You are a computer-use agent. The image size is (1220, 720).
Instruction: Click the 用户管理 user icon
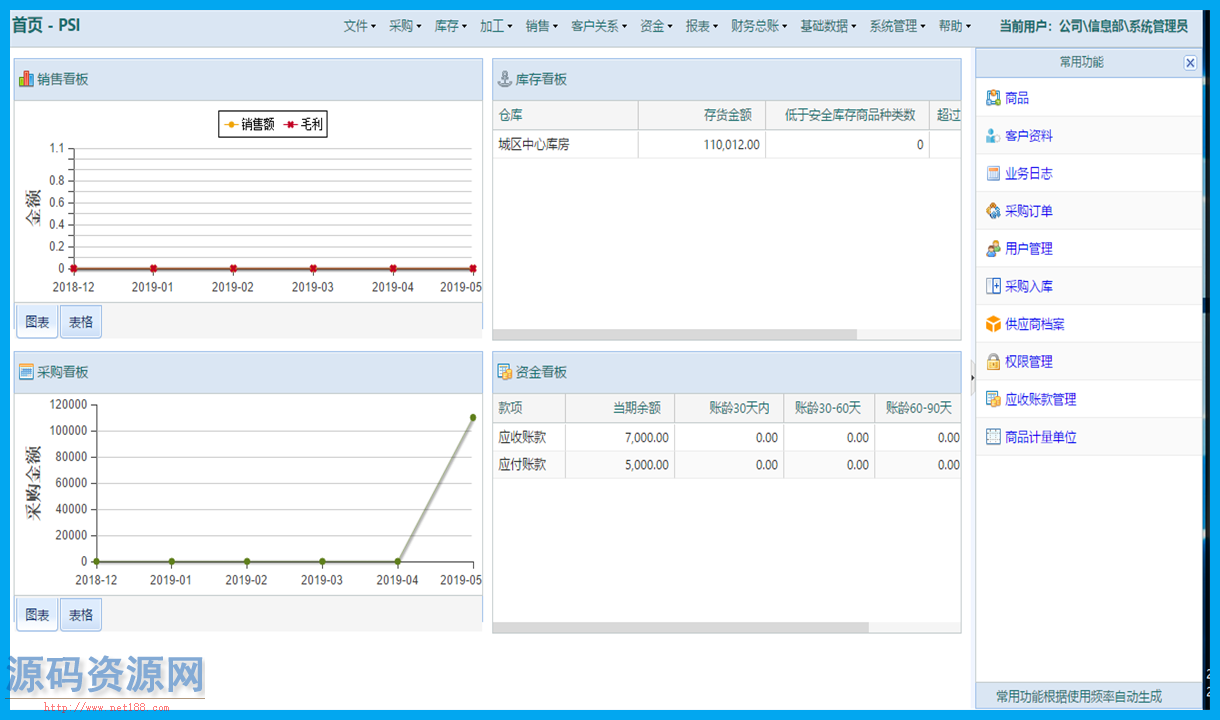[x=993, y=248]
